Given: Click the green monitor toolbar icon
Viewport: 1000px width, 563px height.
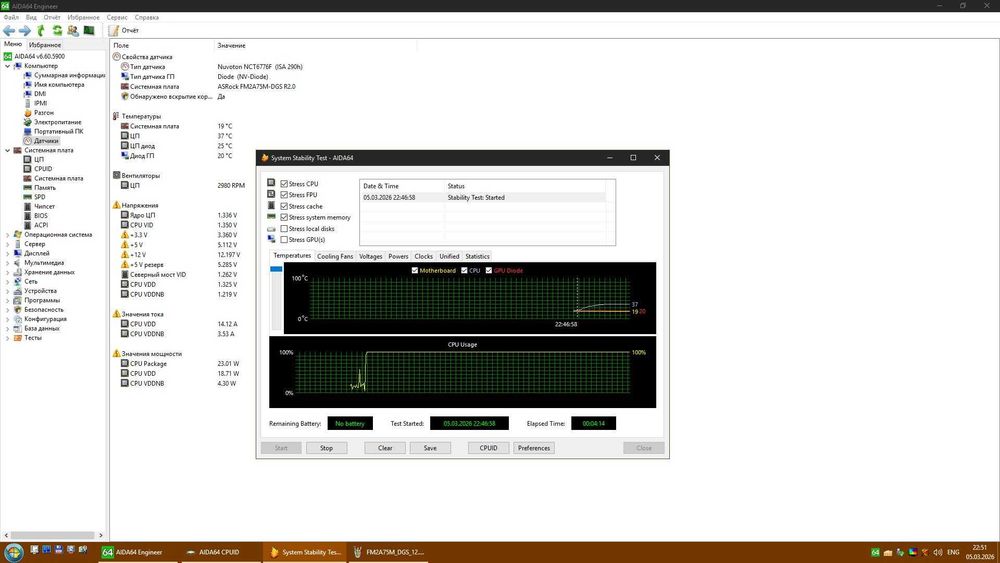Looking at the screenshot, I should point(89,31).
